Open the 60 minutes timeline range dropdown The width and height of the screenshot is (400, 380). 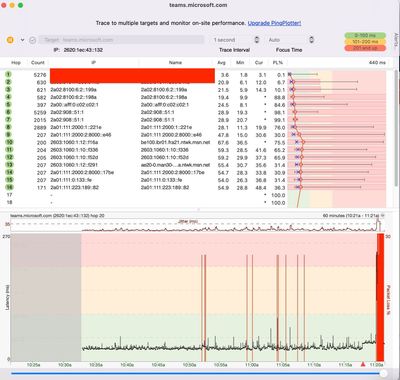pos(383,216)
